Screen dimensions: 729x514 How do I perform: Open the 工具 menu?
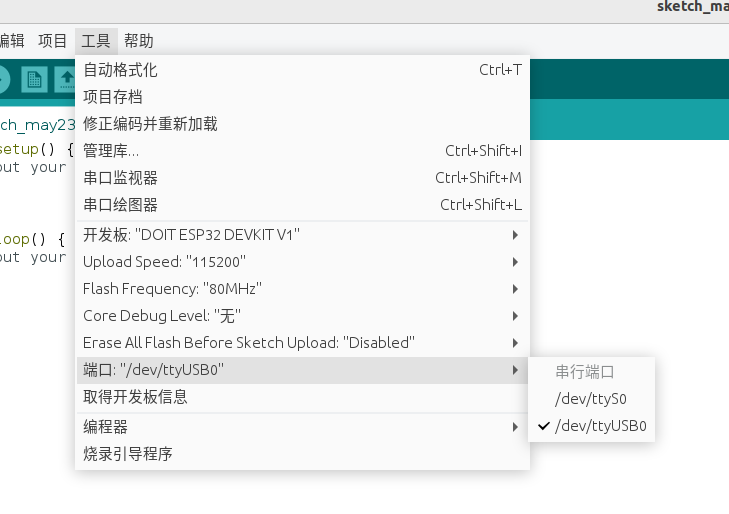pos(96,41)
